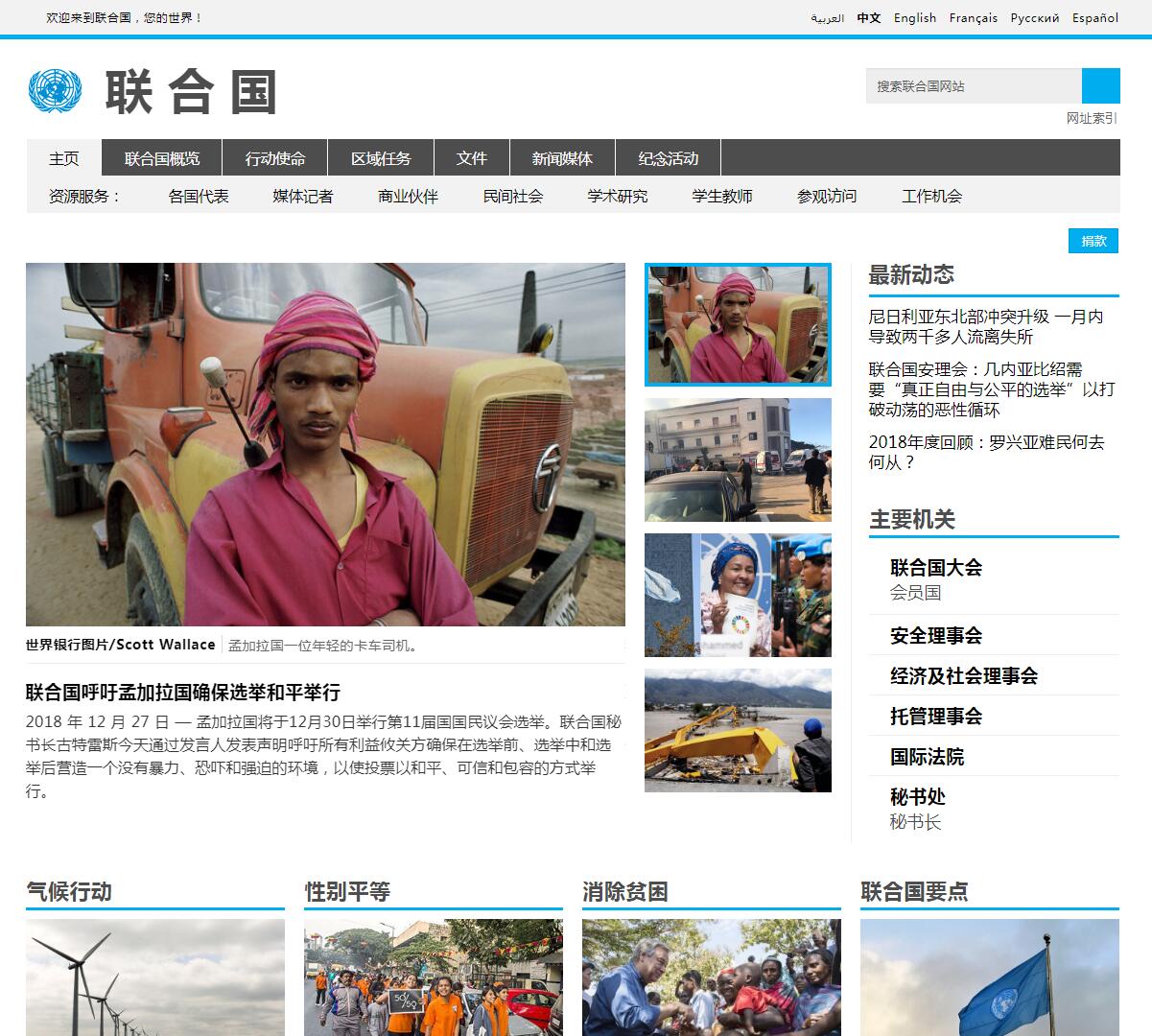
Task: Go to 学生教师 resources
Action: (x=722, y=196)
